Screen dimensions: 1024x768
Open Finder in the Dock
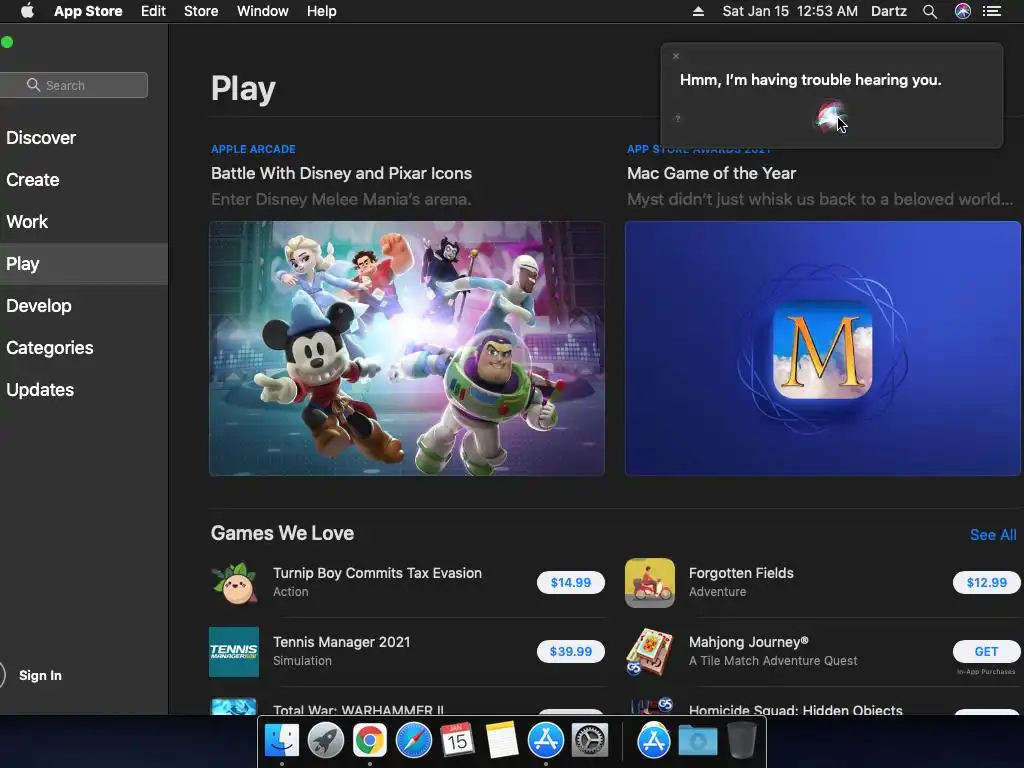click(281, 741)
